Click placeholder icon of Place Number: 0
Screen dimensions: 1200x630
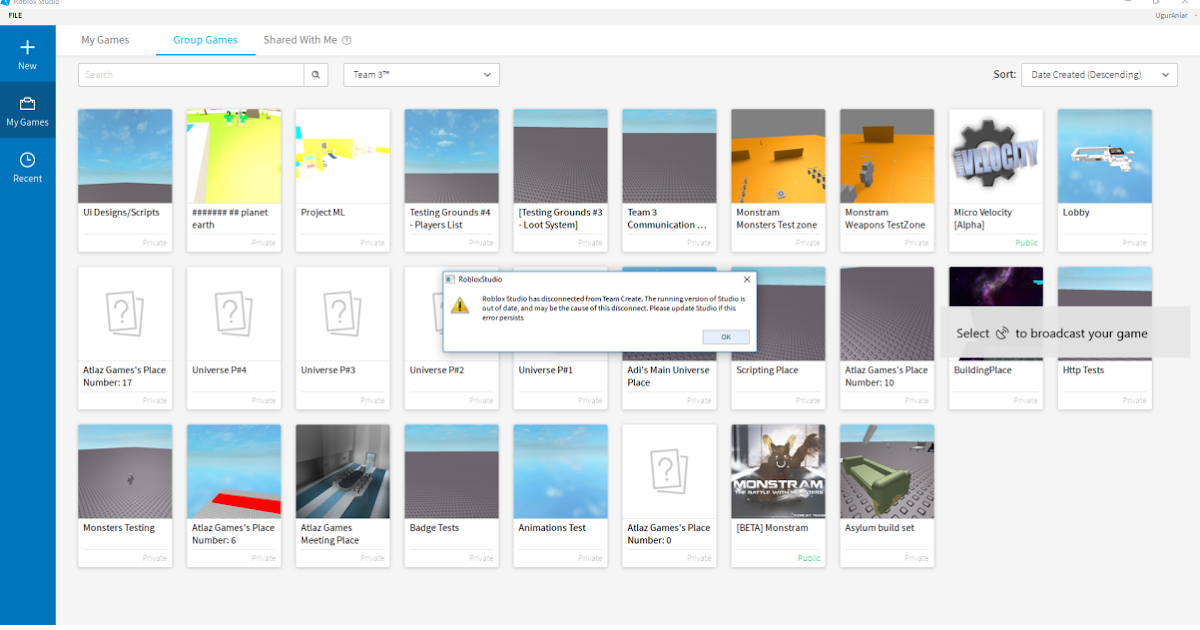point(669,472)
